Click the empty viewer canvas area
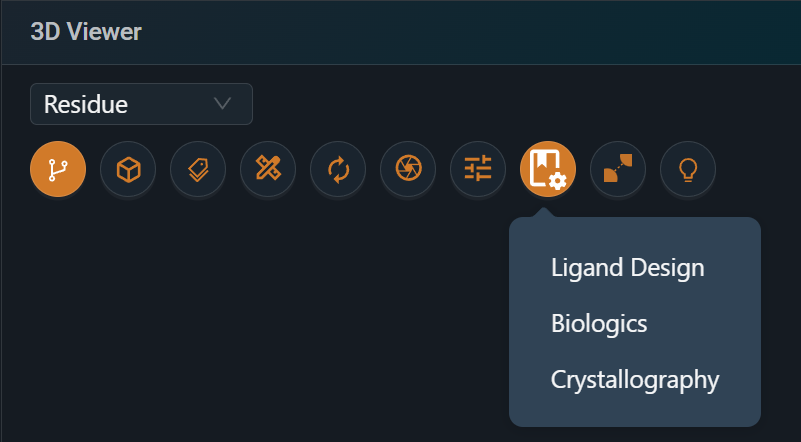This screenshot has width=801, height=442. [250, 320]
